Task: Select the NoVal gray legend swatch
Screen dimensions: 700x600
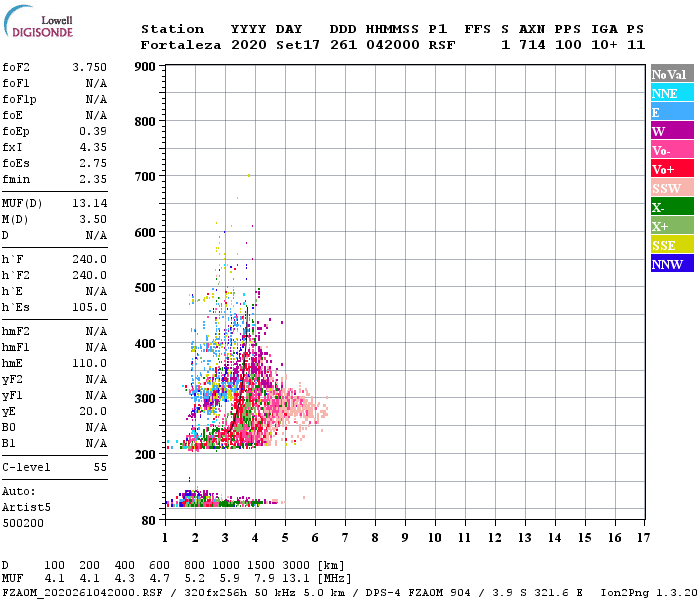Action: point(672,74)
